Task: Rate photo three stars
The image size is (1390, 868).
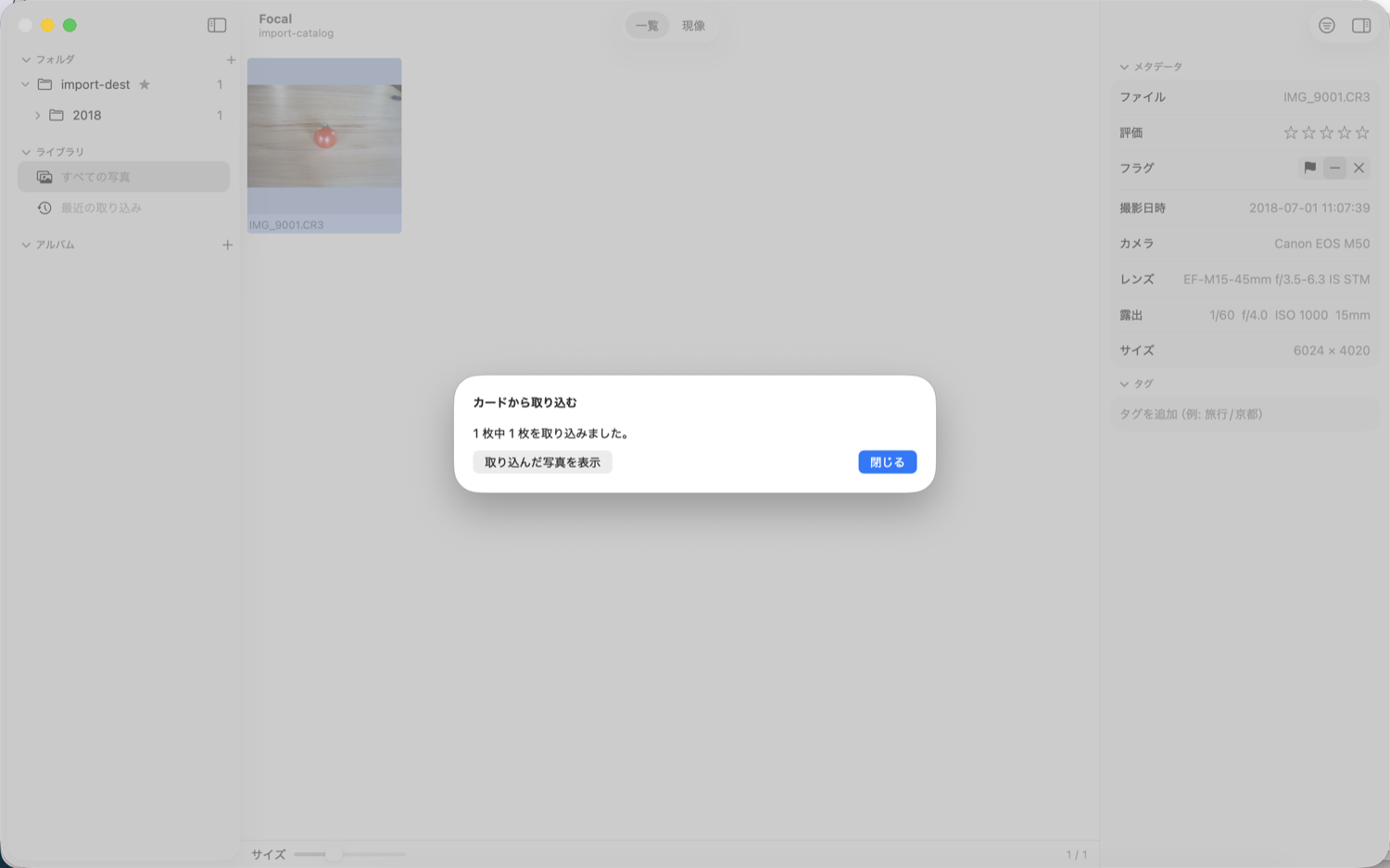Action: click(1327, 132)
